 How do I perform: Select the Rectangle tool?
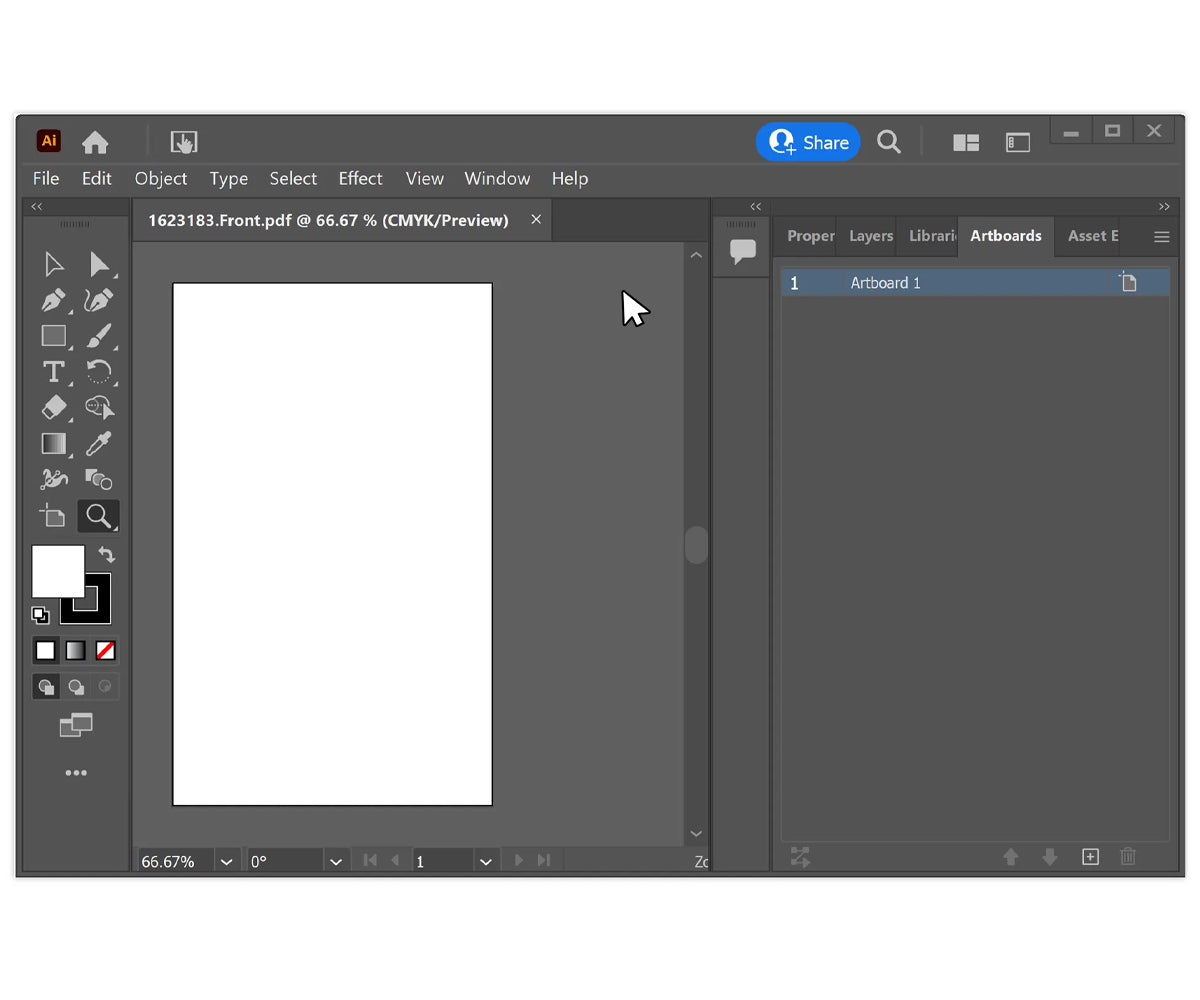click(54, 336)
